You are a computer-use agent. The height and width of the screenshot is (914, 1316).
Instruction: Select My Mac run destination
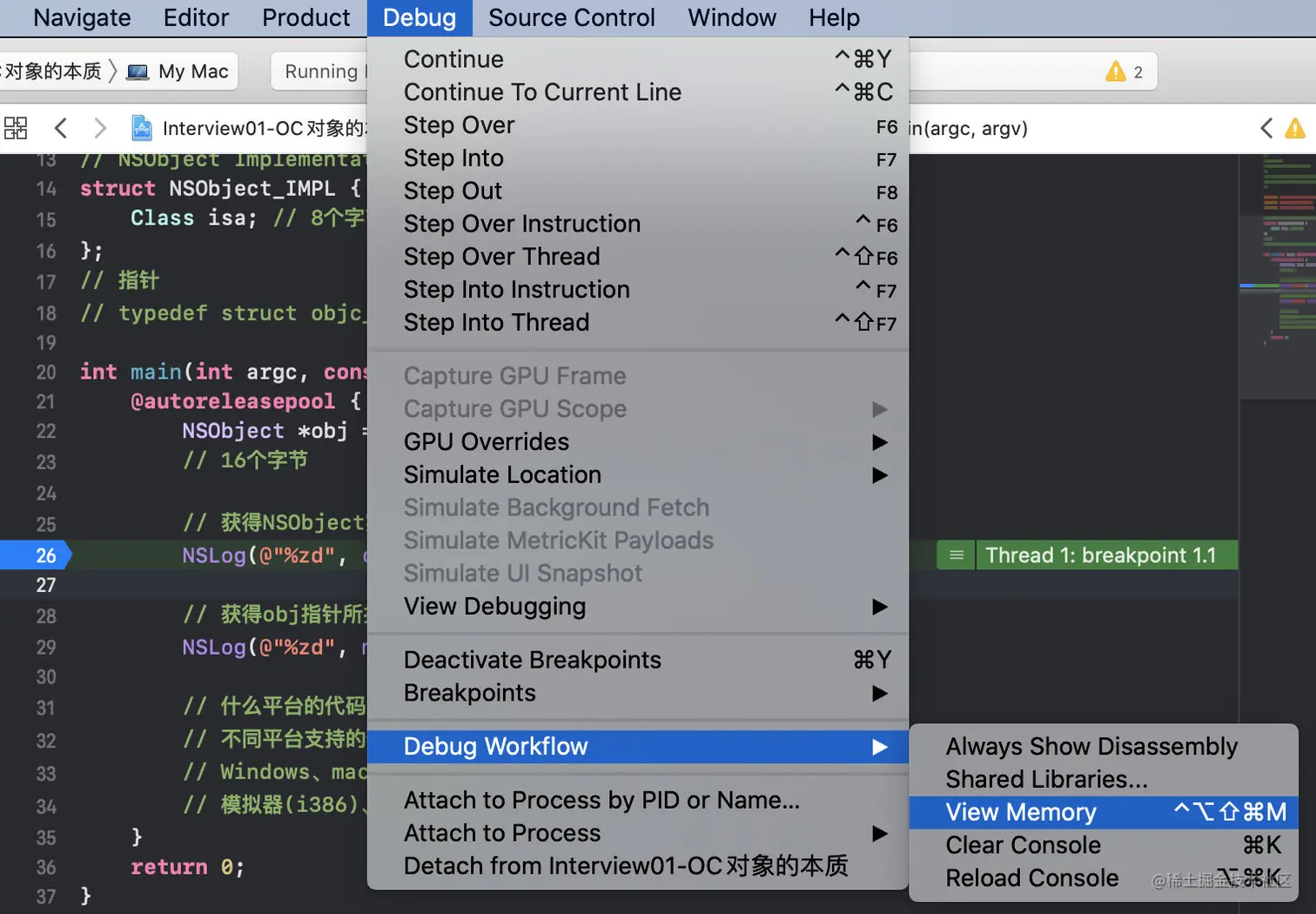(x=178, y=71)
